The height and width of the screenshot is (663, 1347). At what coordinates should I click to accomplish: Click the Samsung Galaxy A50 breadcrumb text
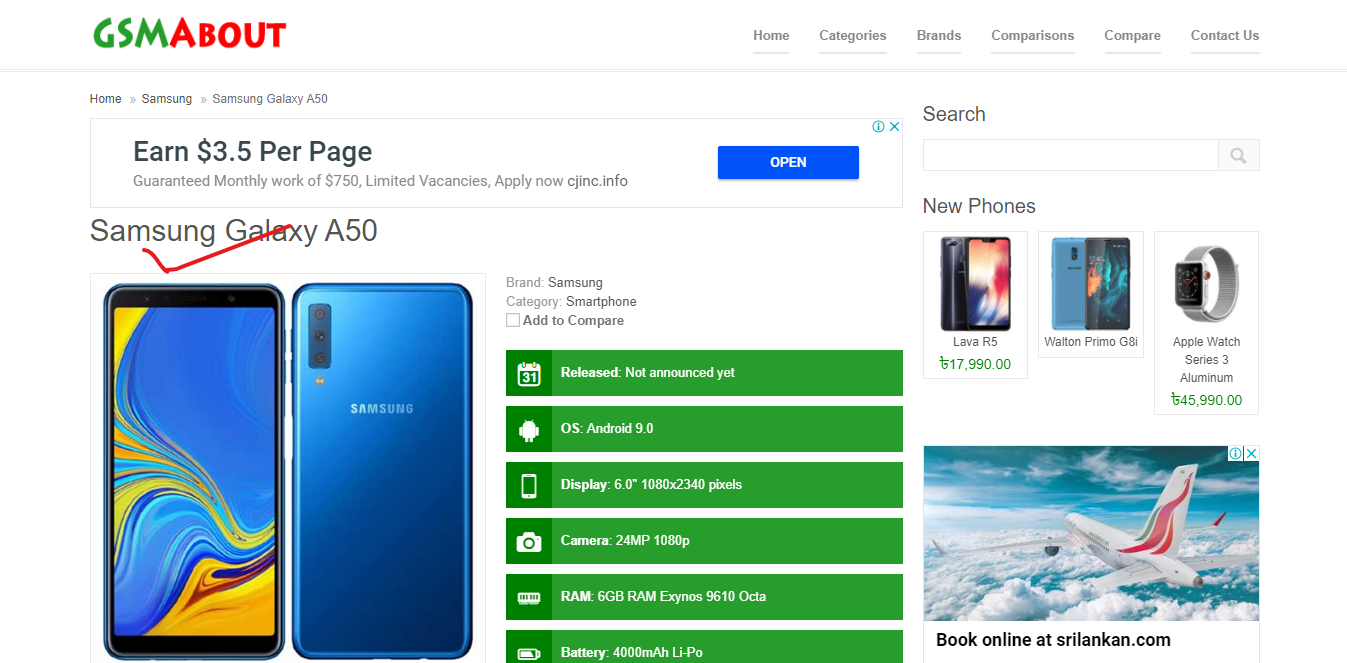[270, 99]
